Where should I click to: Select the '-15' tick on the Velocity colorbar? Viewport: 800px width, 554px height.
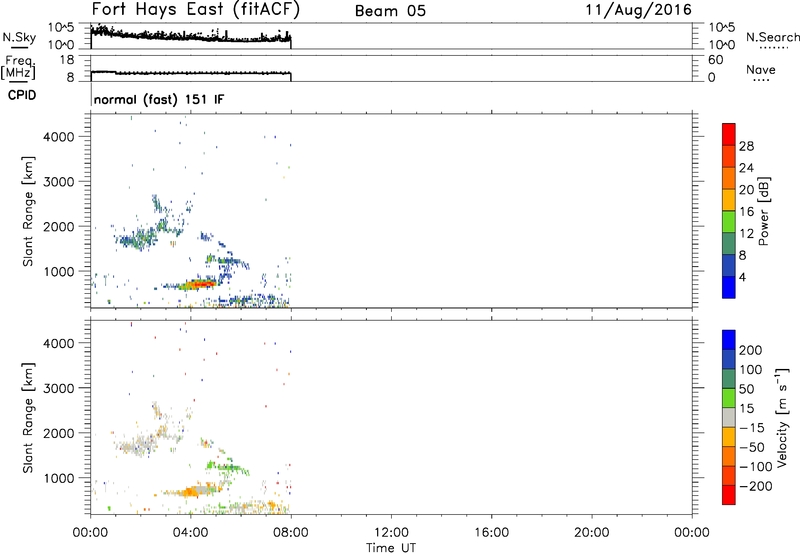[752, 427]
